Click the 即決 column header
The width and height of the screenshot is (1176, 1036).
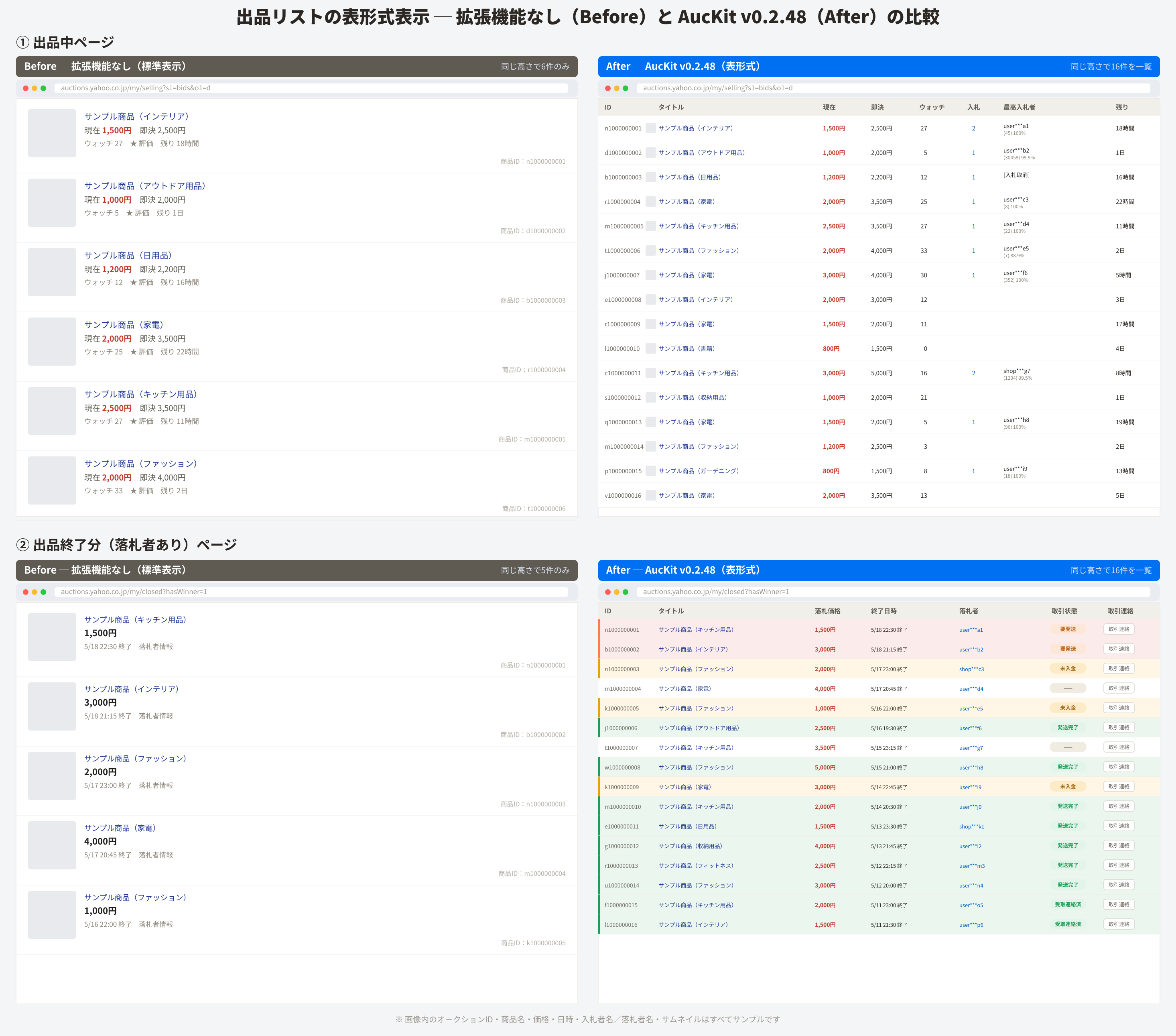click(877, 107)
